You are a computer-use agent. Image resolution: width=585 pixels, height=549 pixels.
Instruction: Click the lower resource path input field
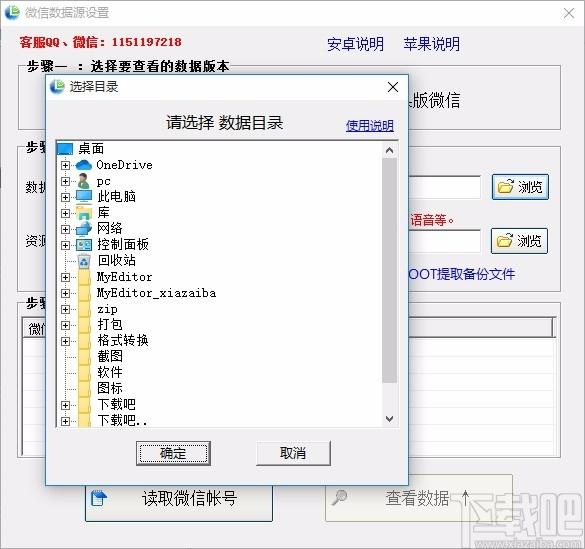[x=444, y=241]
